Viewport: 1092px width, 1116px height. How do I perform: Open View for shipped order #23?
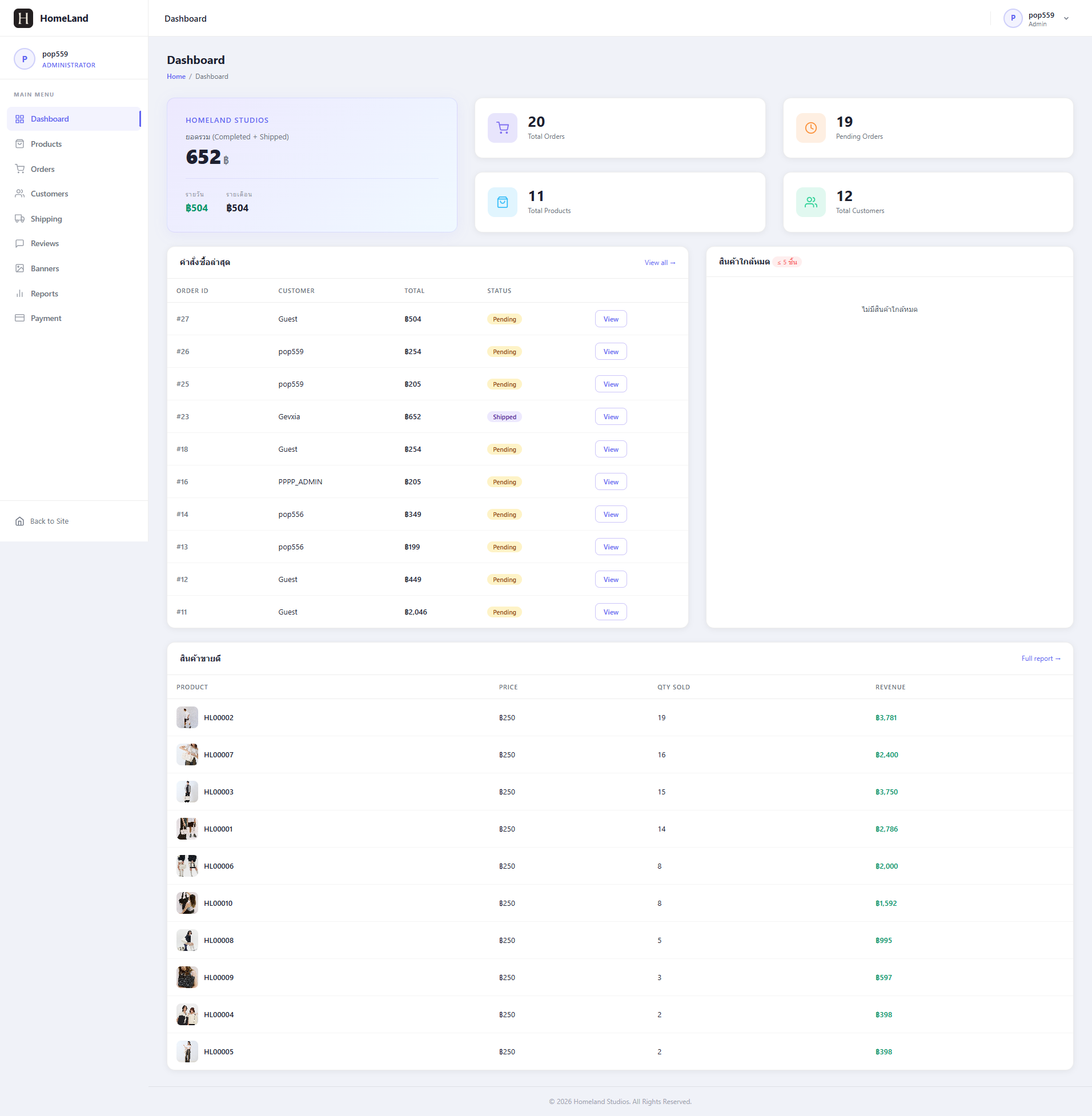(611, 417)
